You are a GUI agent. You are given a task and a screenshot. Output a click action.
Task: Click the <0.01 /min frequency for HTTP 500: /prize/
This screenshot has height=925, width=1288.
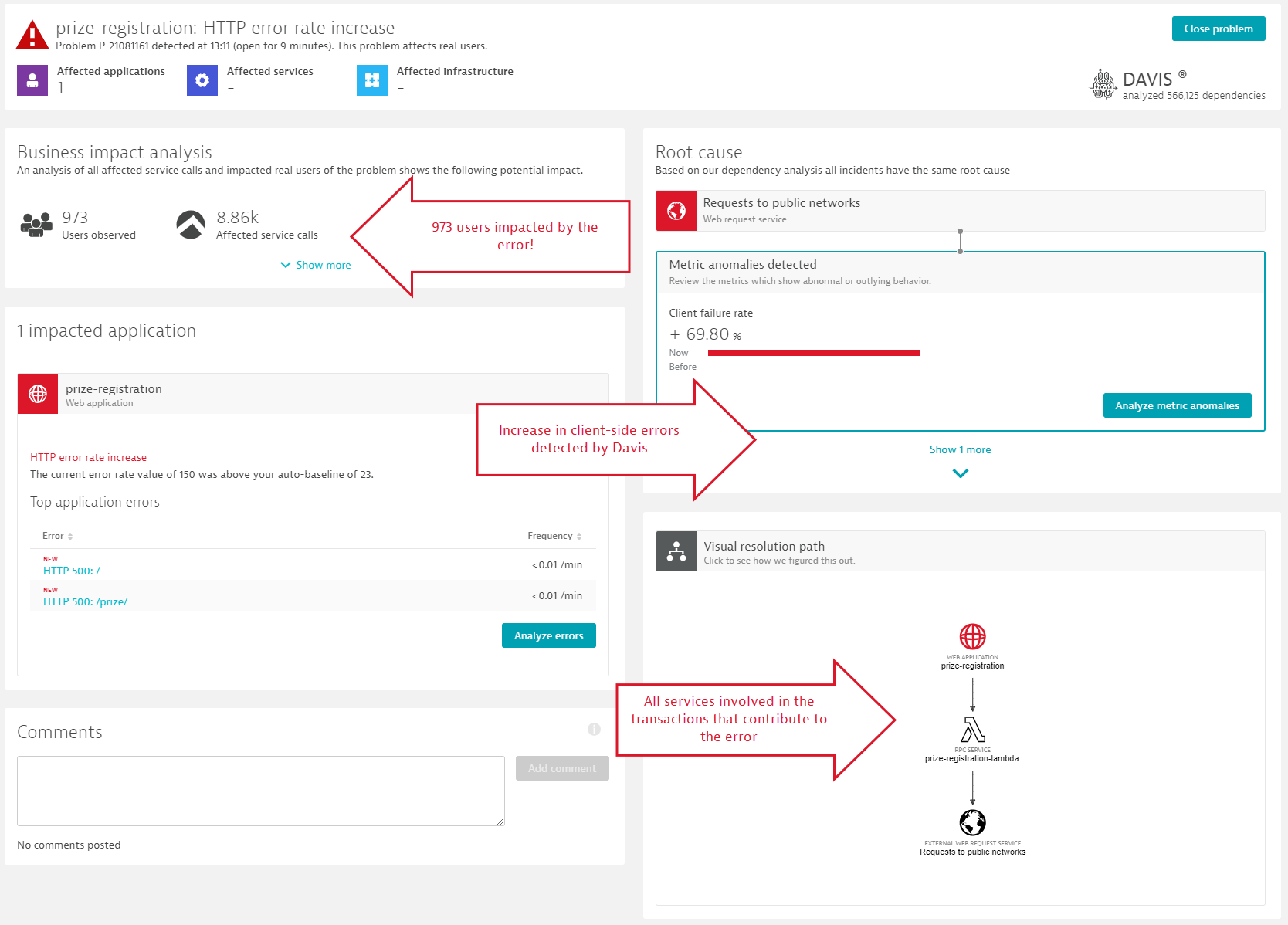[557, 595]
